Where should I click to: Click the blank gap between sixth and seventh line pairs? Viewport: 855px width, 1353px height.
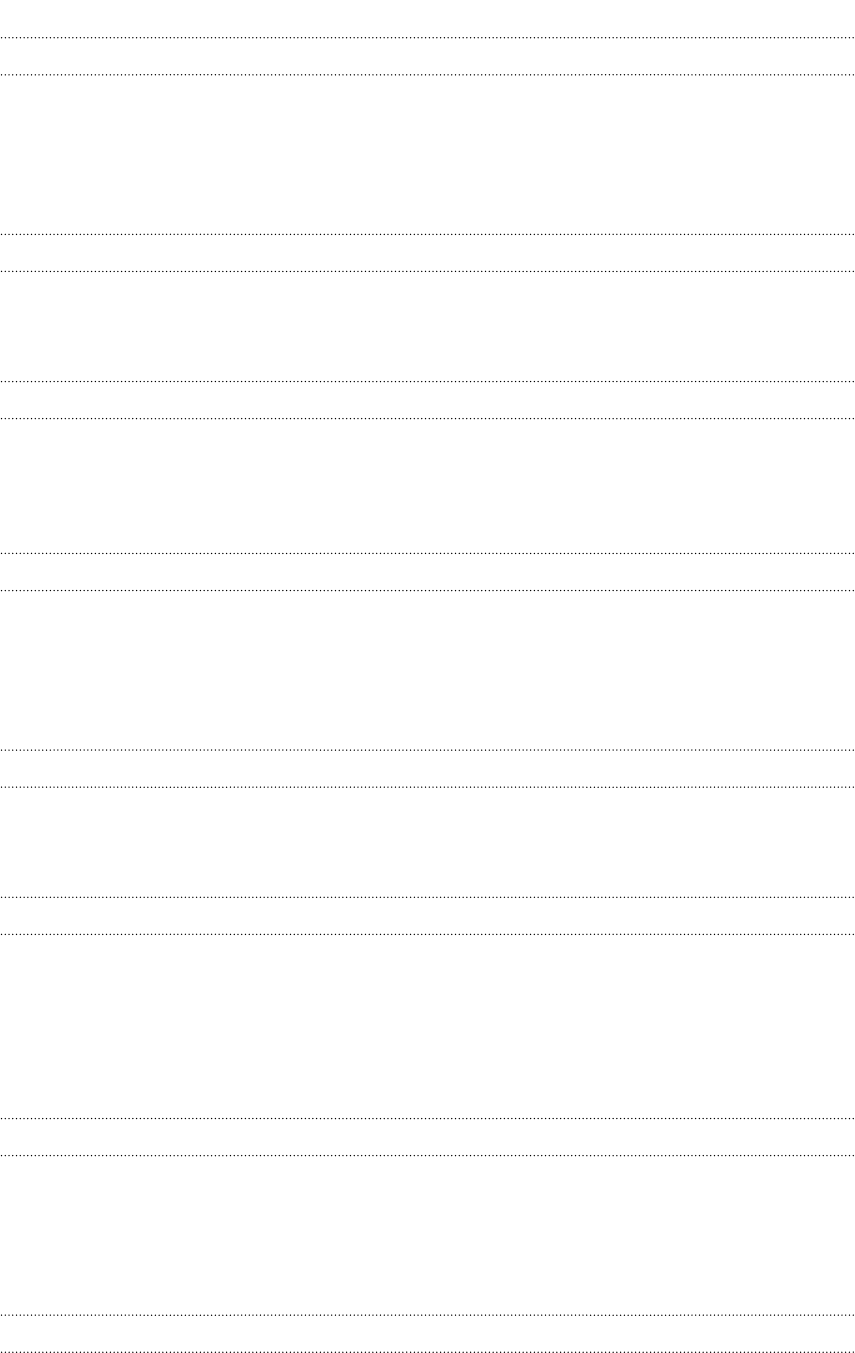coord(427,1026)
